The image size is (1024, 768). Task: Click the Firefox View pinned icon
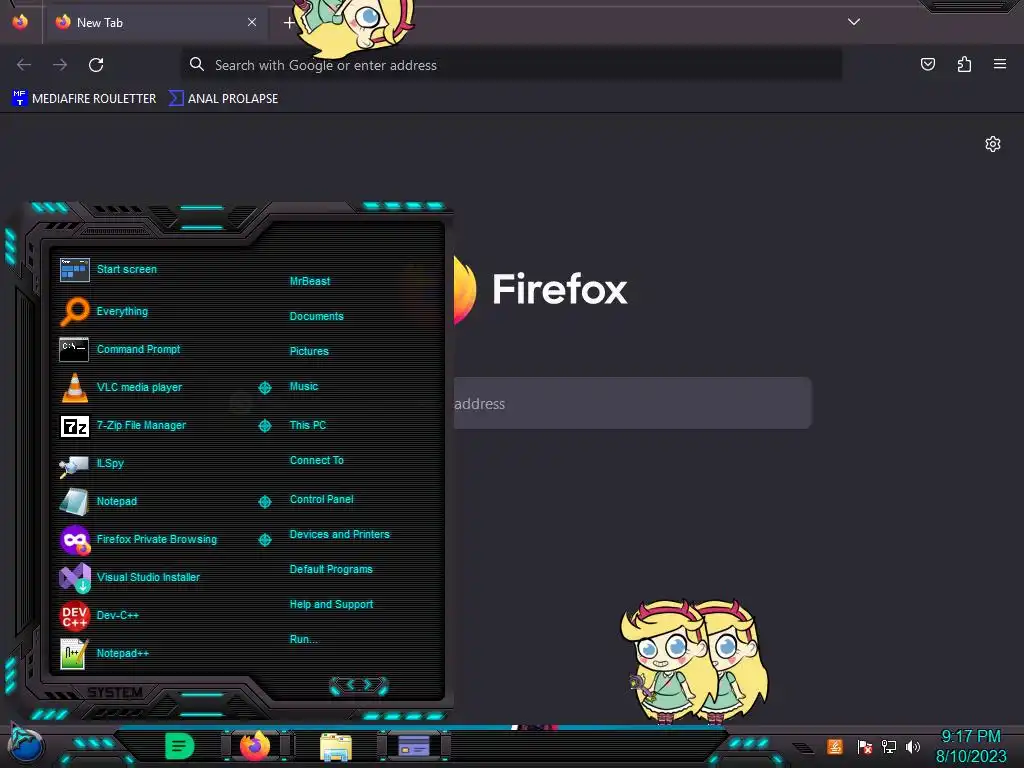[x=20, y=22]
